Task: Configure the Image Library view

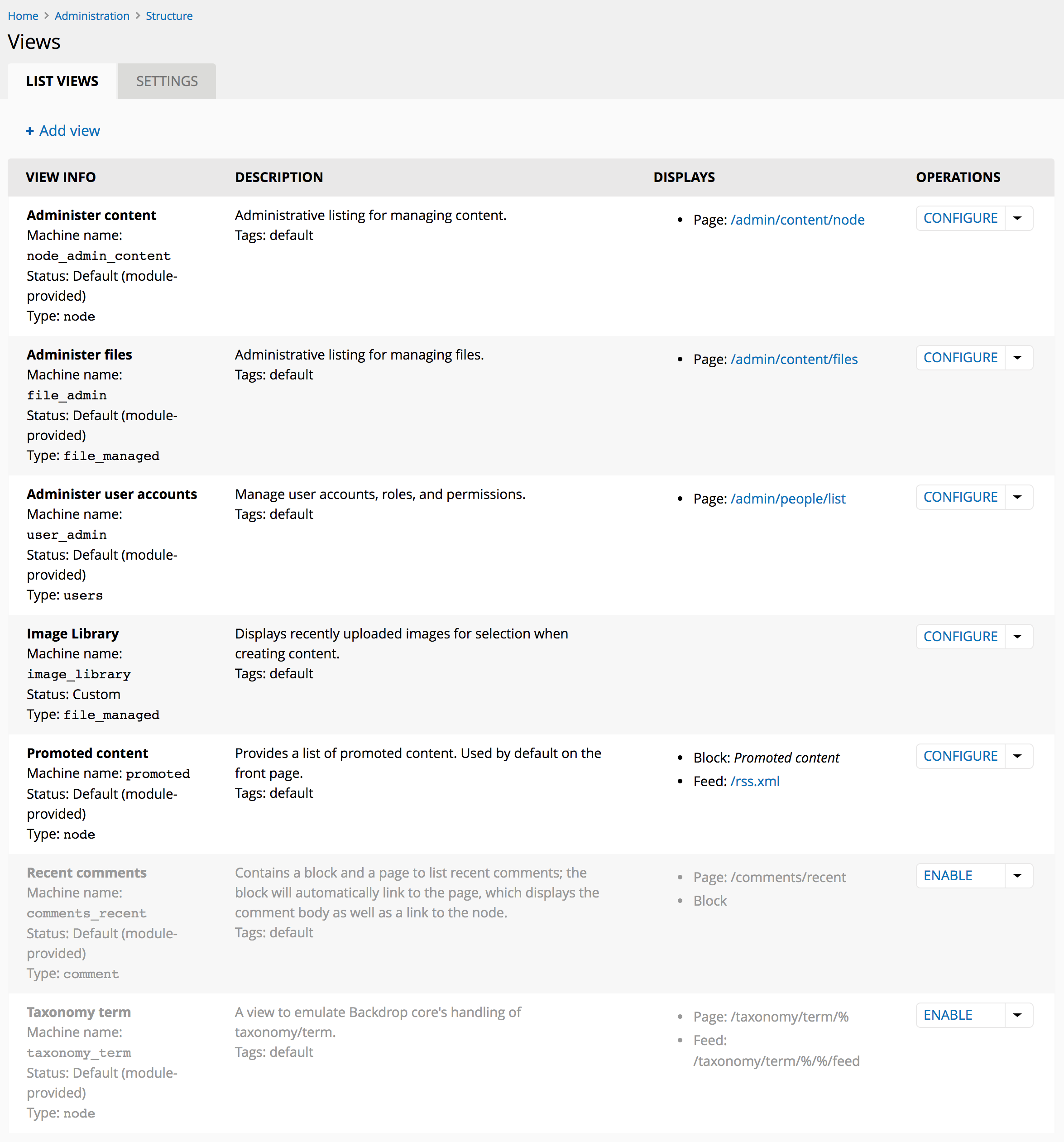Action: pyautogui.click(x=960, y=636)
